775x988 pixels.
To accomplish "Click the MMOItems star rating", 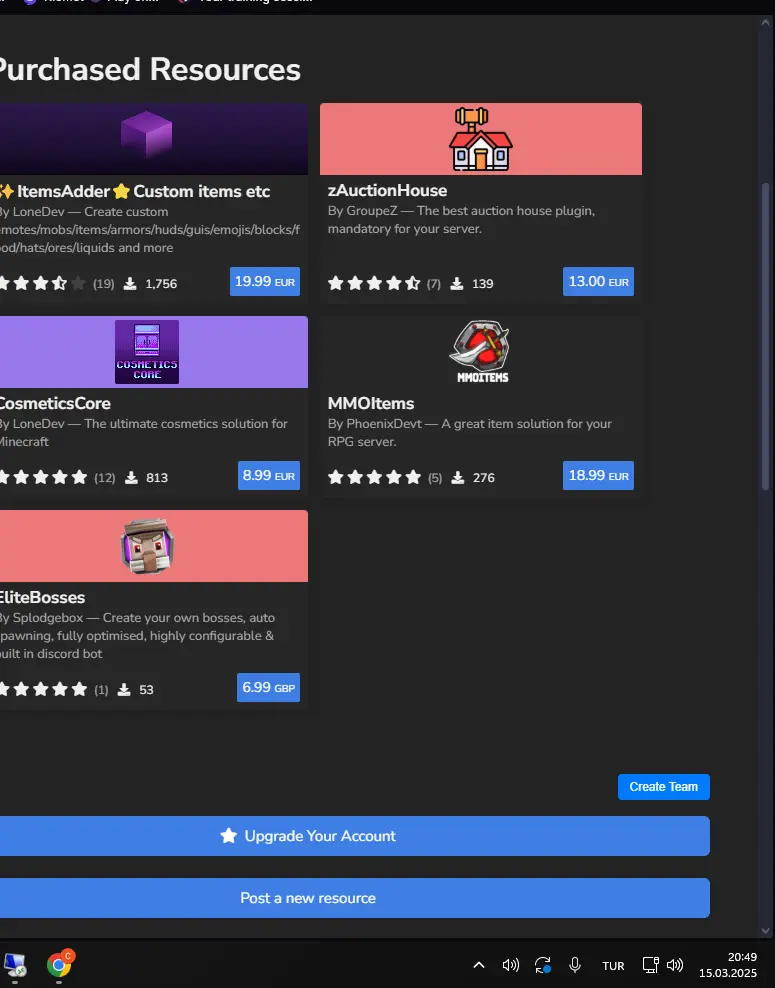I will (374, 478).
